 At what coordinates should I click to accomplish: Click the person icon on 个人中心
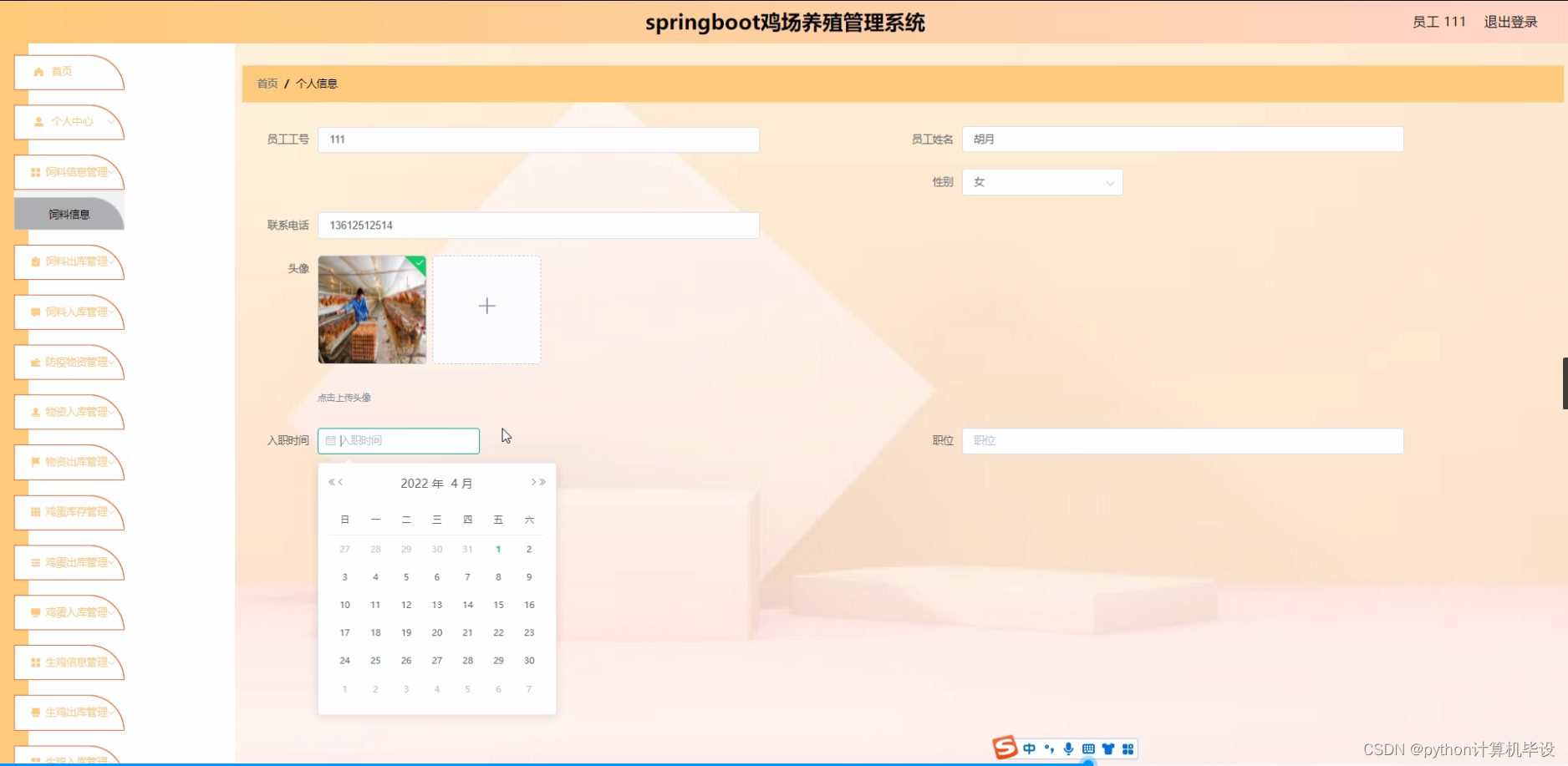tap(38, 122)
